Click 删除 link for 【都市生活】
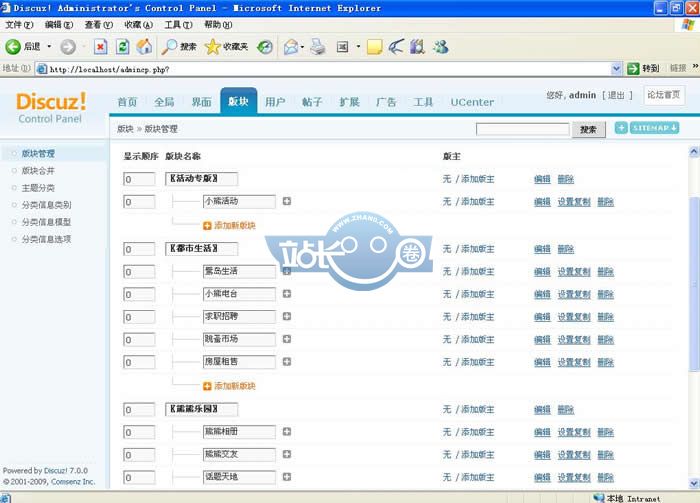Image resolution: width=700 pixels, height=503 pixels. point(566,249)
